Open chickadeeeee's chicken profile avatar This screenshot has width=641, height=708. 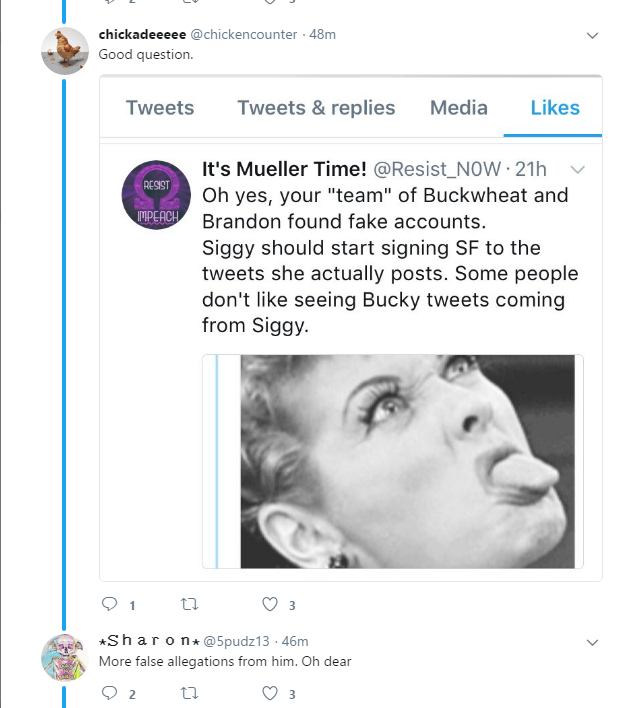tap(64, 51)
